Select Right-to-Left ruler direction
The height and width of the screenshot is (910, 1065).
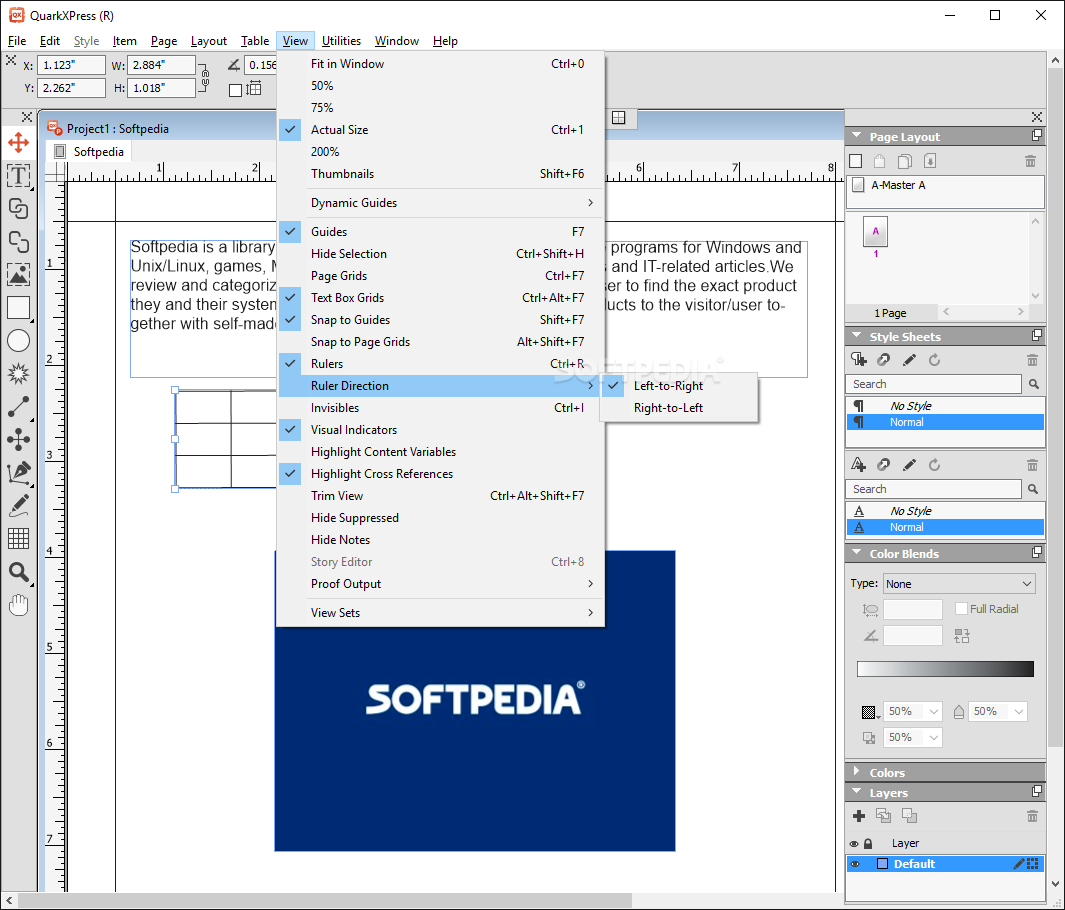click(x=679, y=408)
